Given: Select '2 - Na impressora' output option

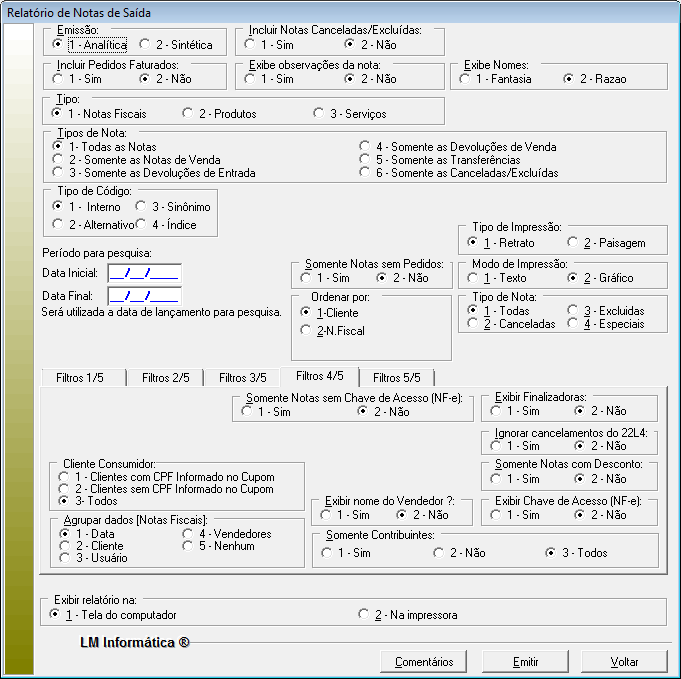Looking at the screenshot, I should (366, 613).
